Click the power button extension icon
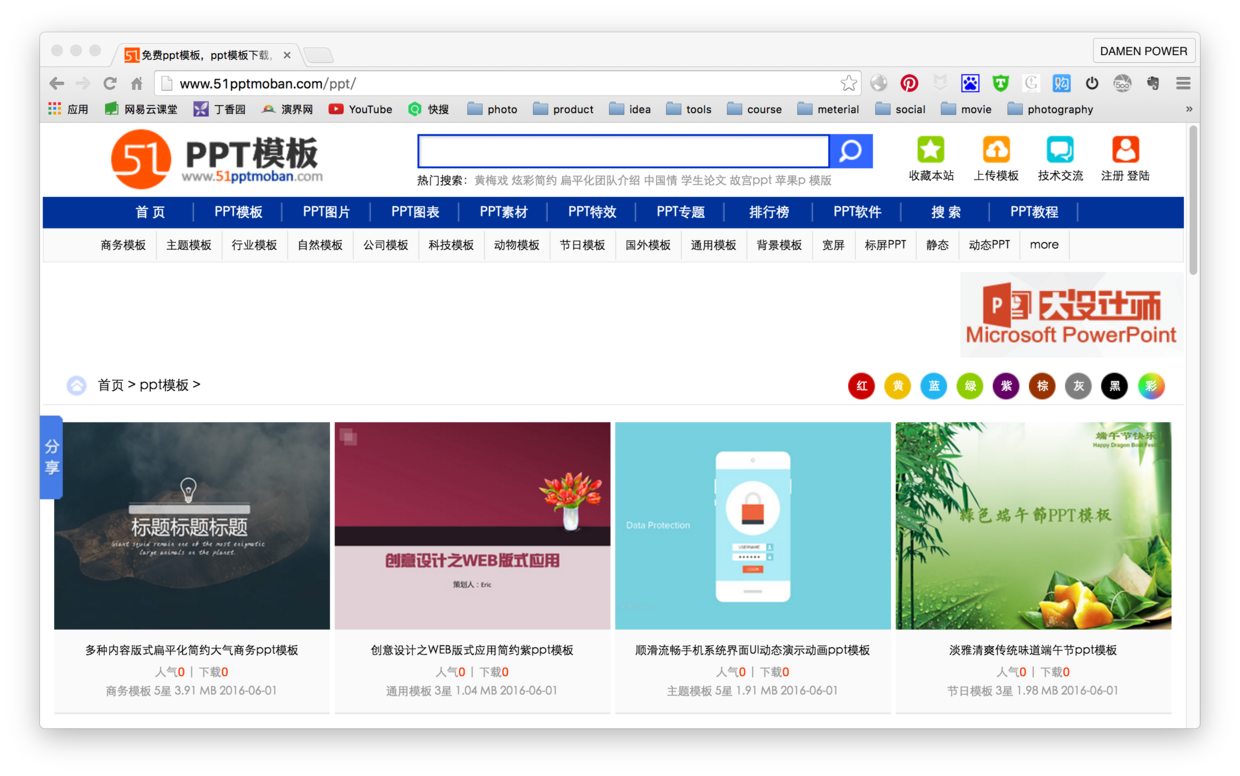Image resolution: width=1240 pixels, height=776 pixels. point(1092,84)
